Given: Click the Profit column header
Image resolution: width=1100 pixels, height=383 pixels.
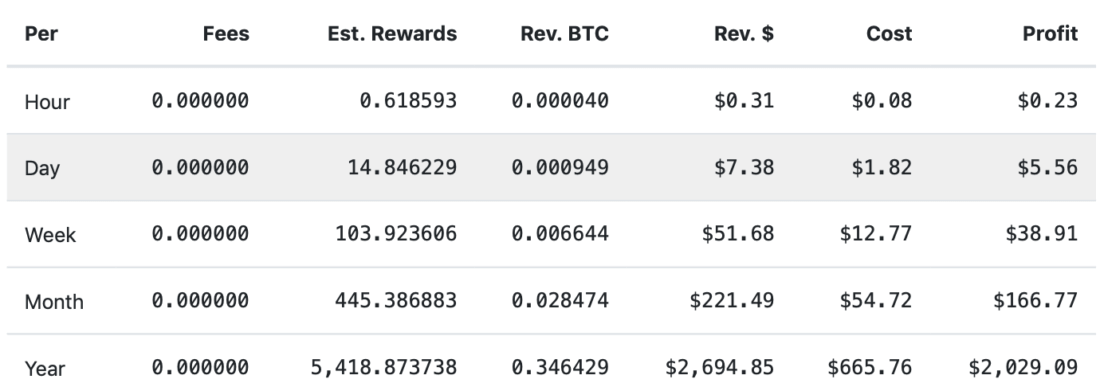Looking at the screenshot, I should coord(1050,34).
